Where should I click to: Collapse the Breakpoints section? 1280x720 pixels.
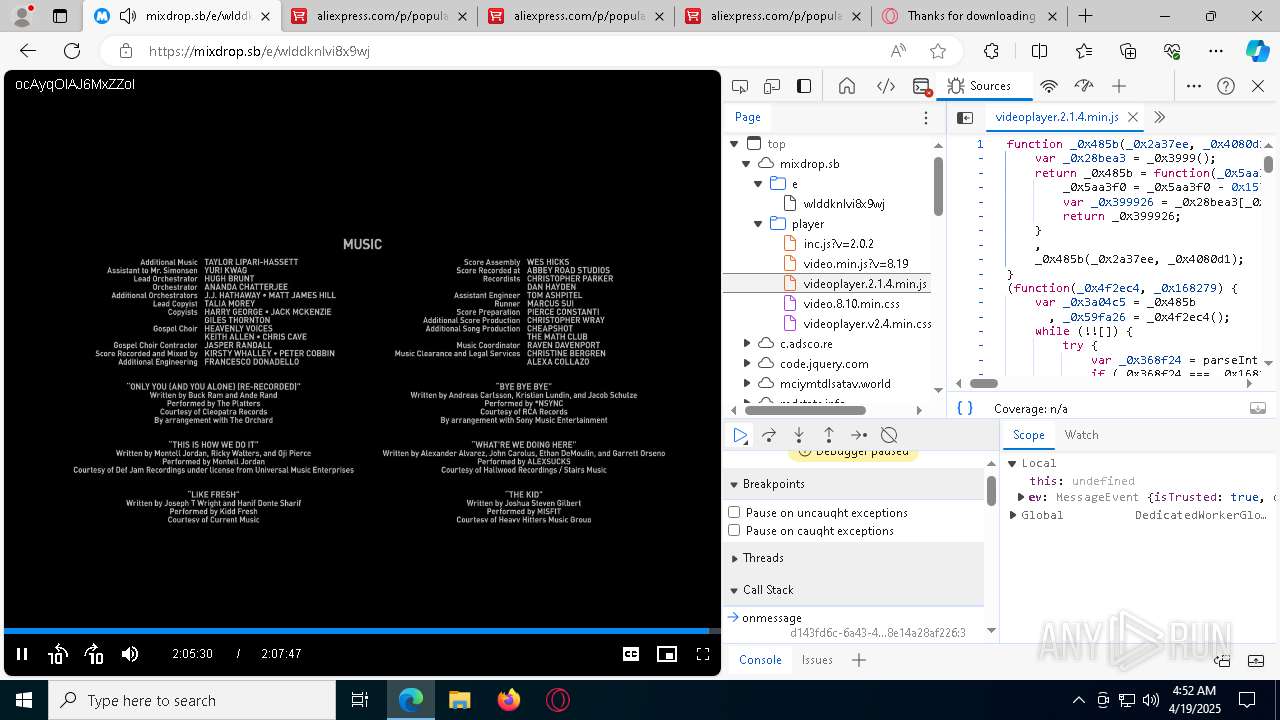(854, 484)
